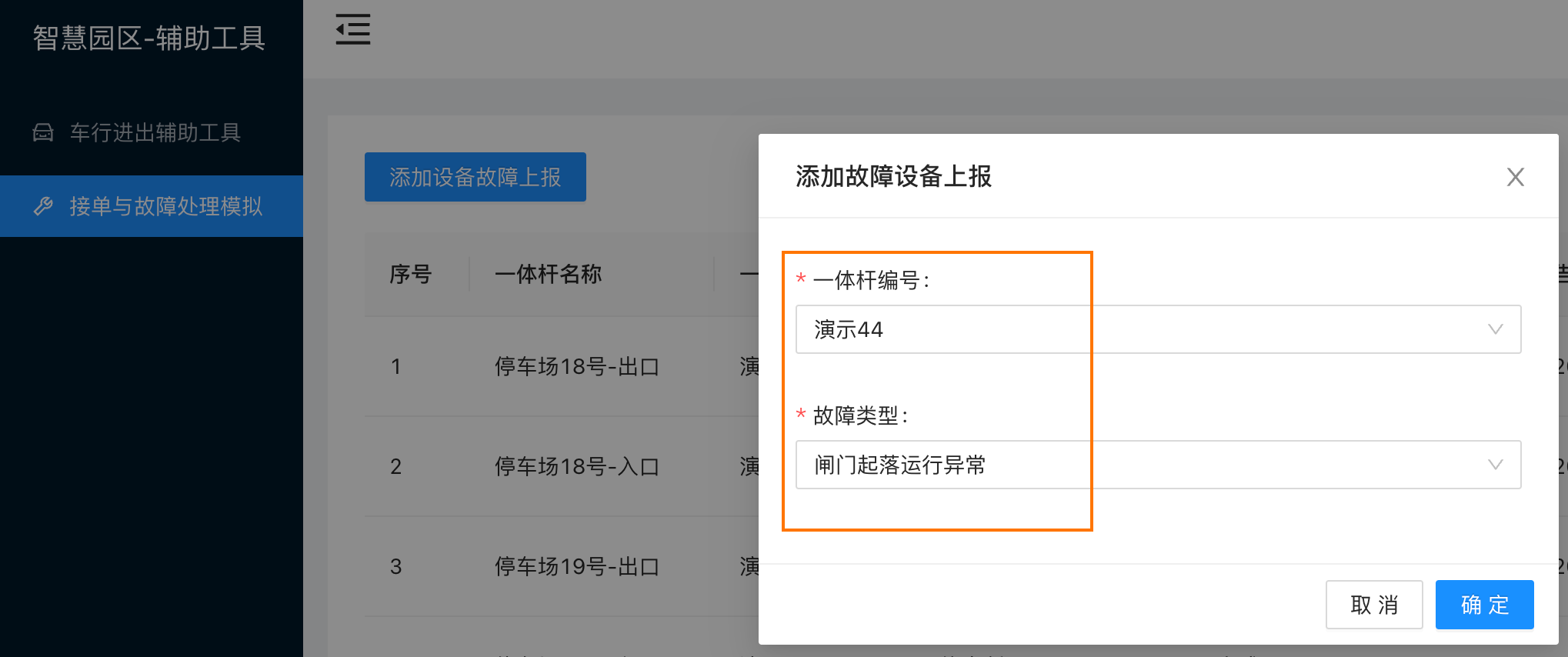Click the 确定 confirm button
This screenshot has height=657, width=1568.
click(1484, 605)
